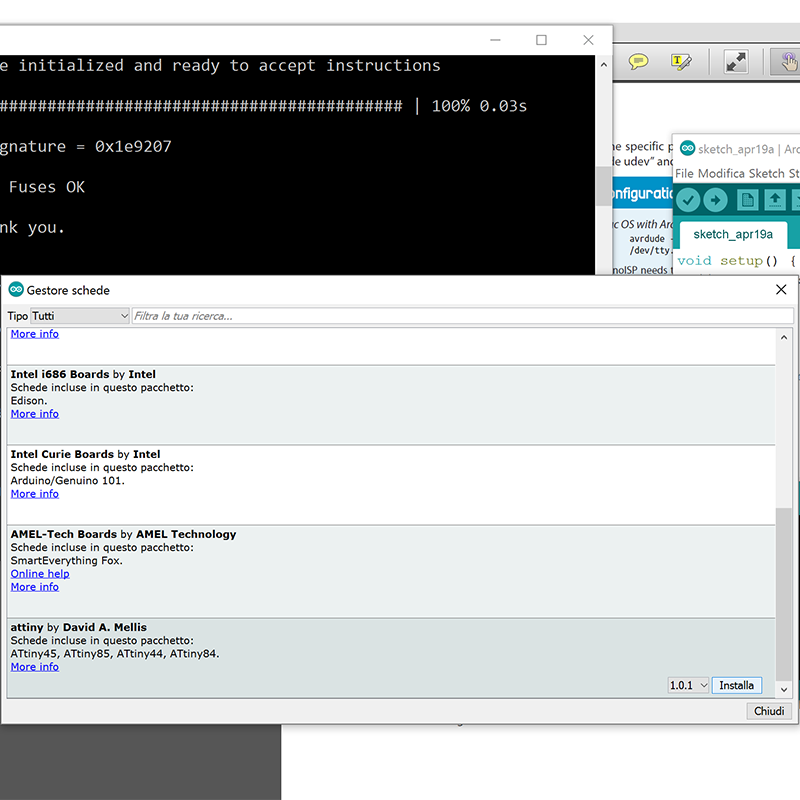Screen dimensions: 800x800
Task: Maximize the avrdude console window
Action: coord(541,40)
